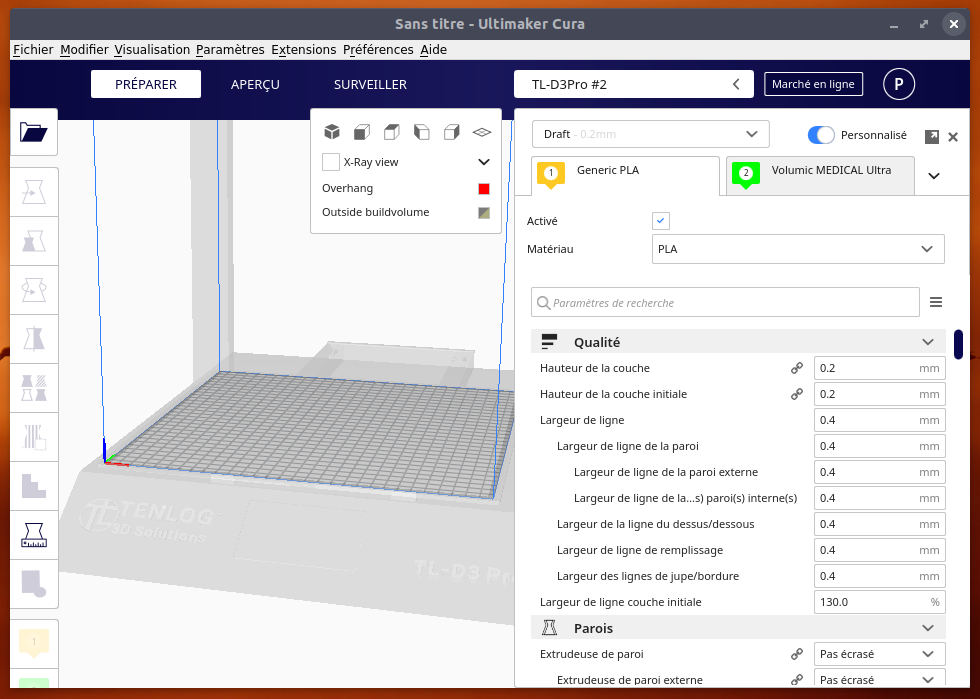Viewport: 980px width, 699px height.
Task: Click the settings panel scrollbar thumb
Action: 958,344
